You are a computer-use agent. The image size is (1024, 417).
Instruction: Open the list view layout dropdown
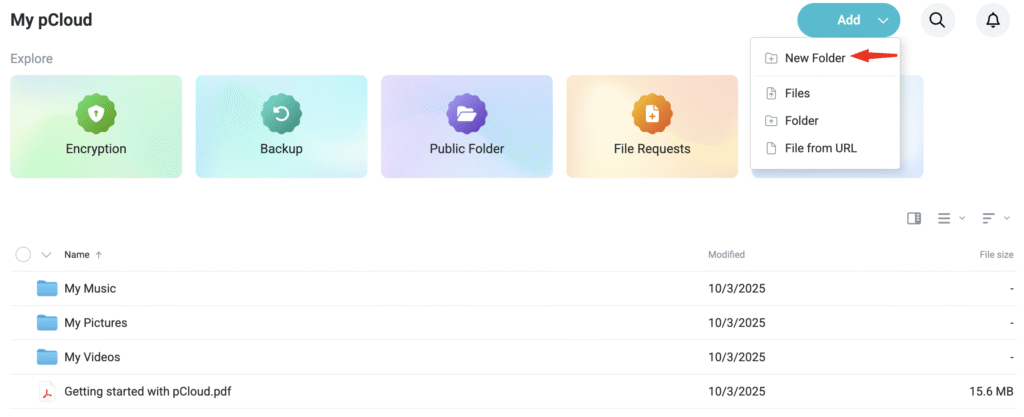point(949,218)
